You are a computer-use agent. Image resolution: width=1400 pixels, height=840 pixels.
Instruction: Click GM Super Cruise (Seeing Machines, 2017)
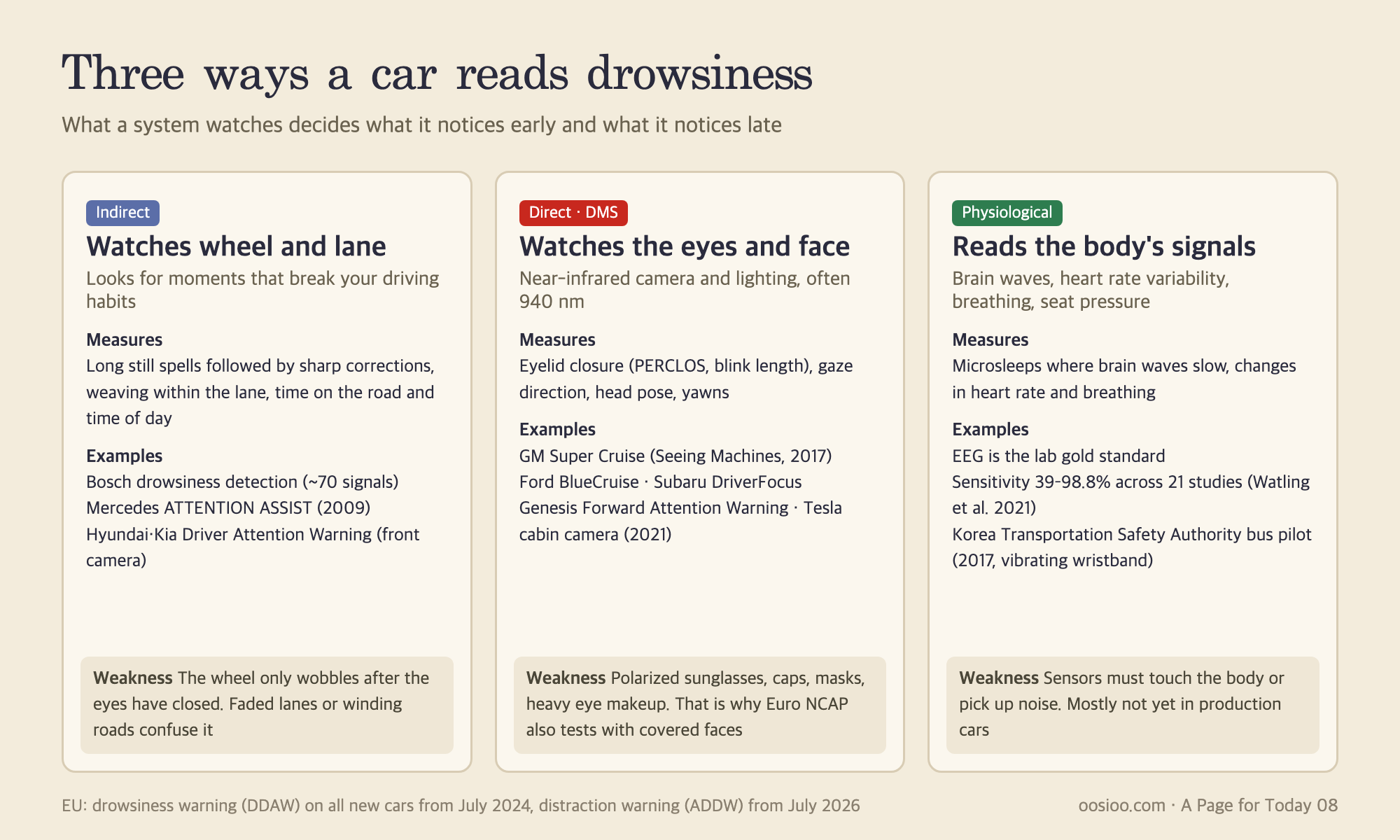click(x=675, y=456)
